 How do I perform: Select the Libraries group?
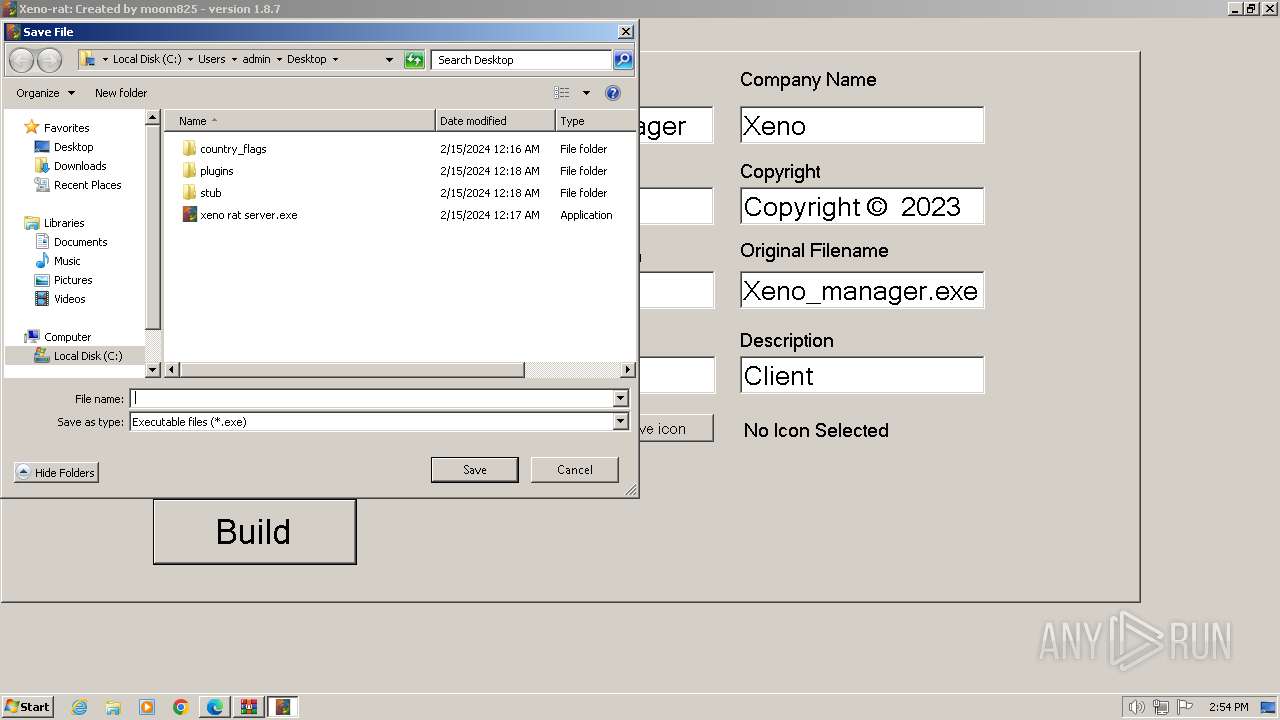point(63,223)
